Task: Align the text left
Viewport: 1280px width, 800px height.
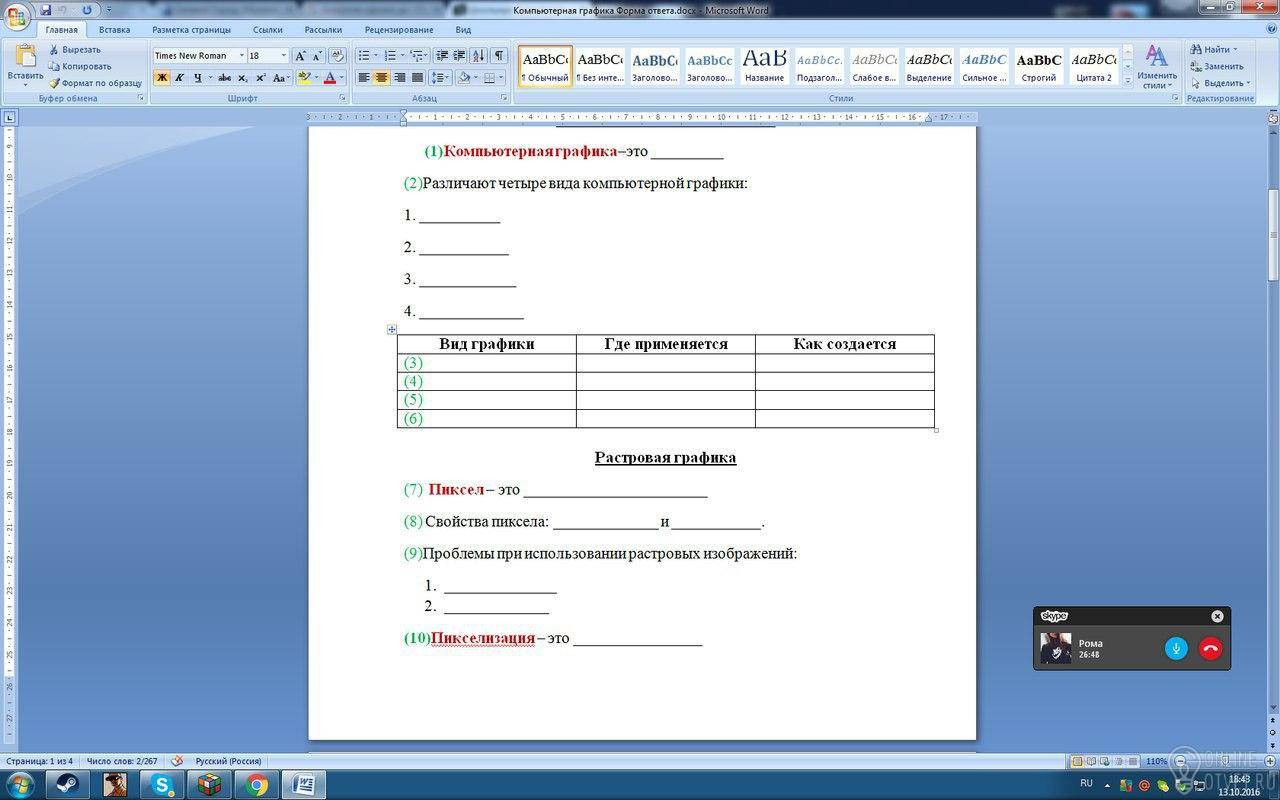Action: point(364,77)
